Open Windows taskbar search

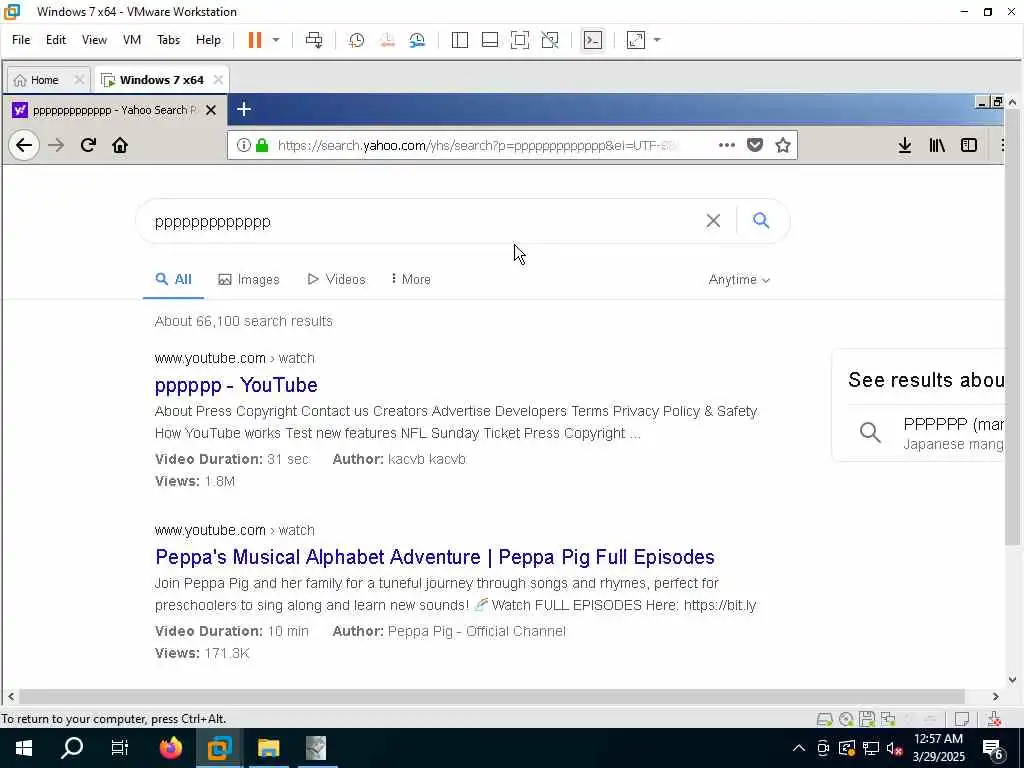click(72, 748)
